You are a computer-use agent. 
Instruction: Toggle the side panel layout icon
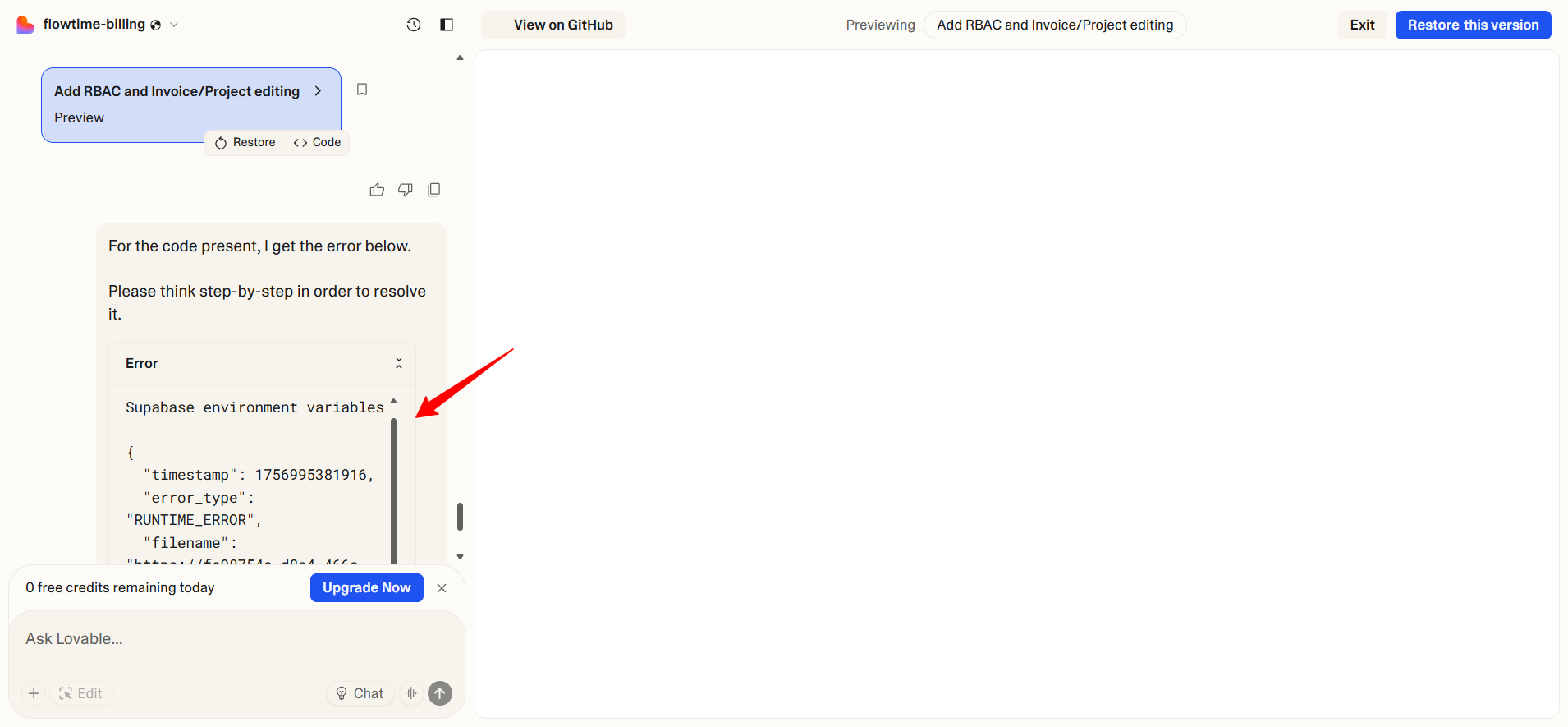pos(447,25)
